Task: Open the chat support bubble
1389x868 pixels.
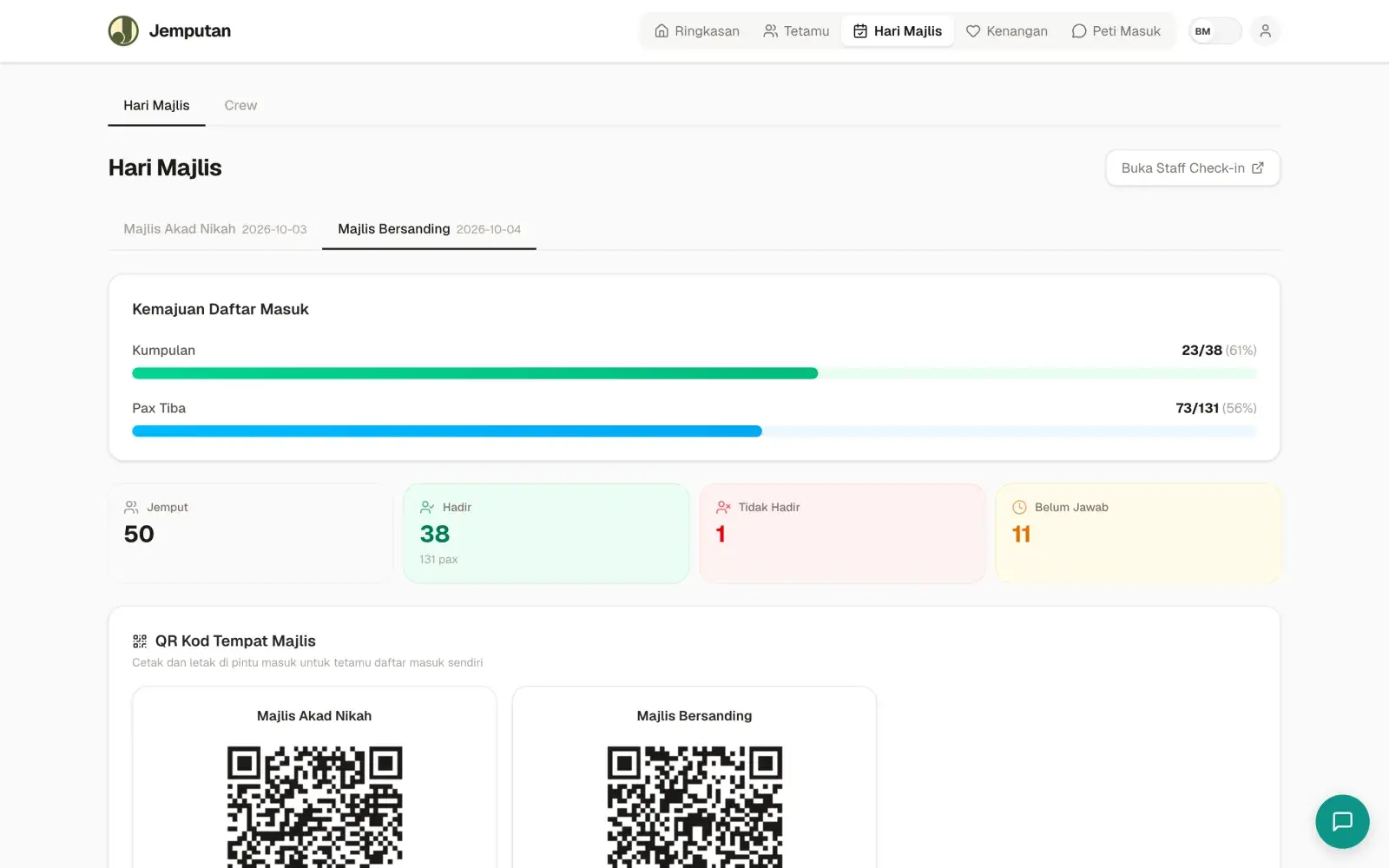Action: [x=1342, y=821]
